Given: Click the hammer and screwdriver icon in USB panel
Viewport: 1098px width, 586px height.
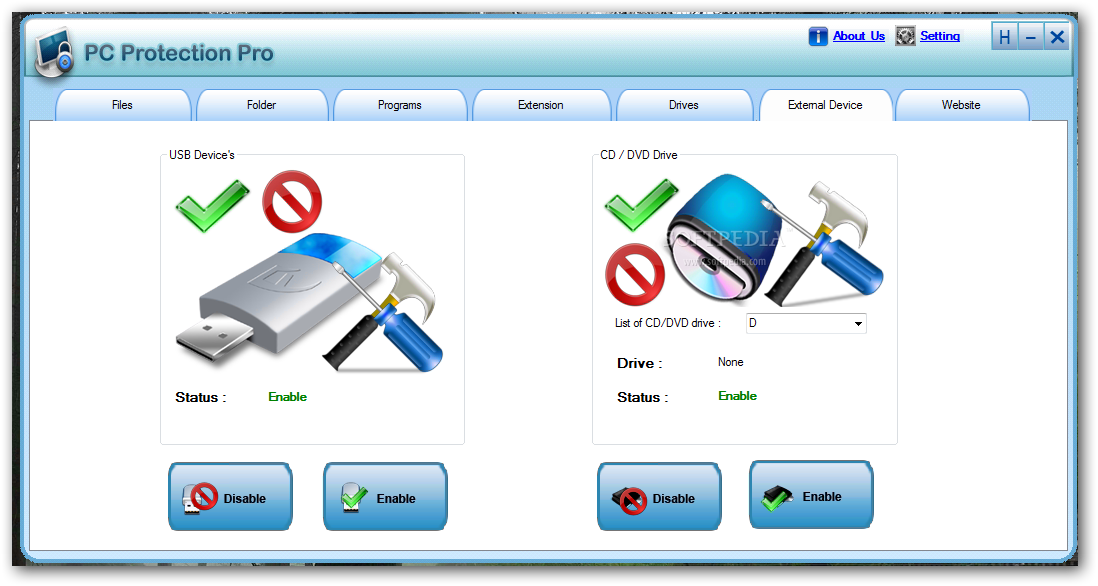Looking at the screenshot, I should pyautogui.click(x=383, y=312).
